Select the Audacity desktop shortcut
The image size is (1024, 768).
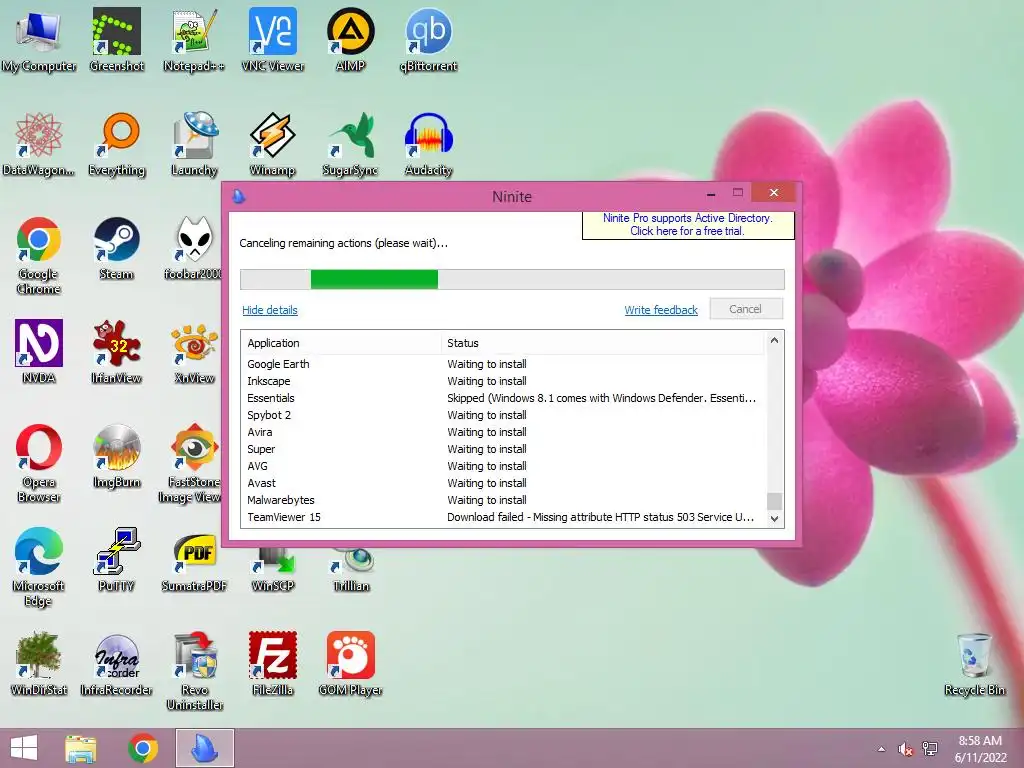click(x=428, y=144)
